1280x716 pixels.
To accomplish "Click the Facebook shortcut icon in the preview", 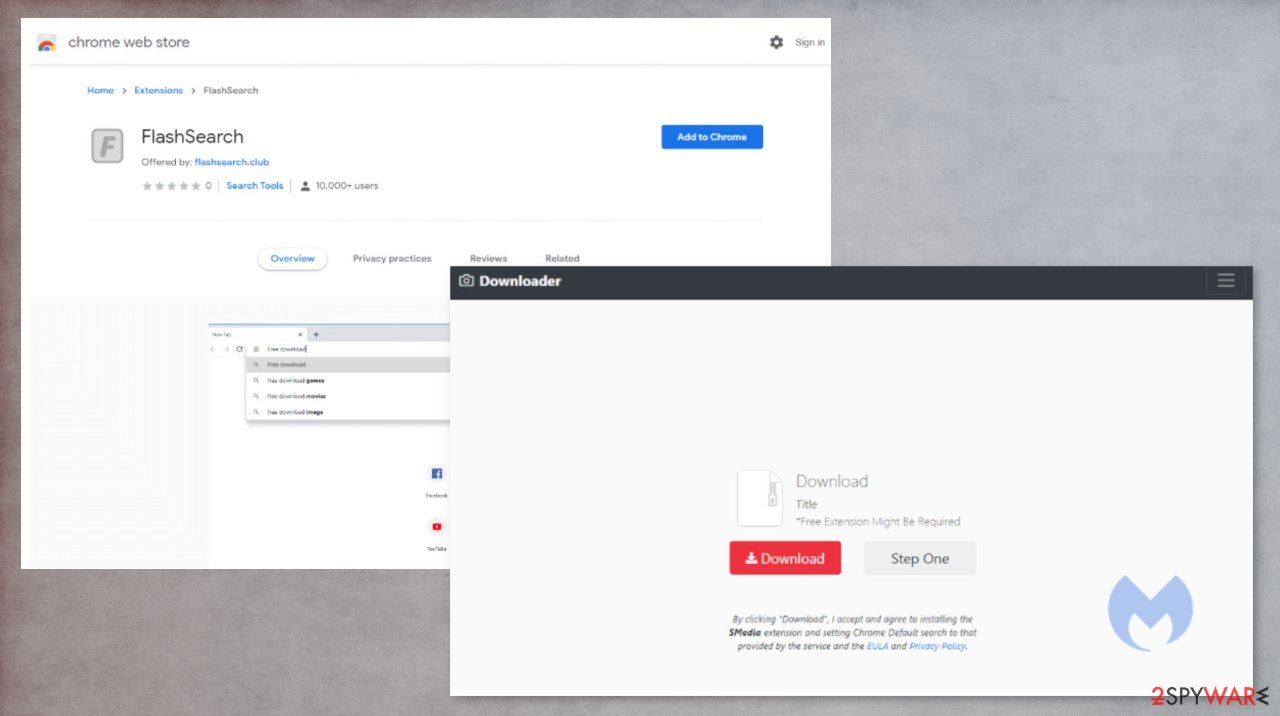I will point(437,473).
